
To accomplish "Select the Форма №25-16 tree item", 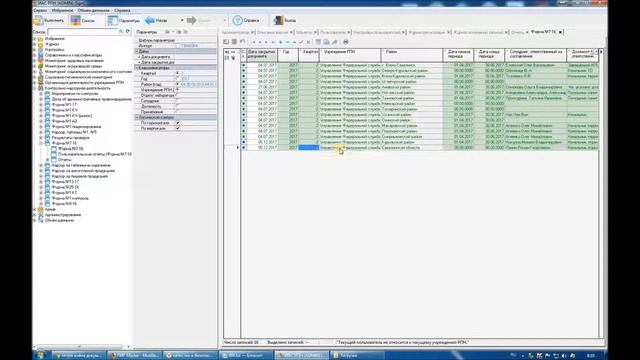I will click(x=65, y=187).
